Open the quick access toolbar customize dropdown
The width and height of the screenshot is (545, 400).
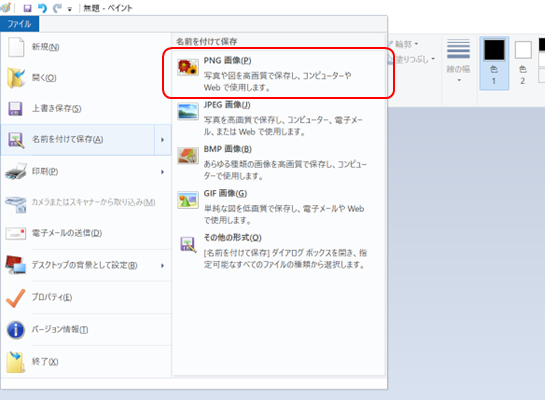pos(70,9)
